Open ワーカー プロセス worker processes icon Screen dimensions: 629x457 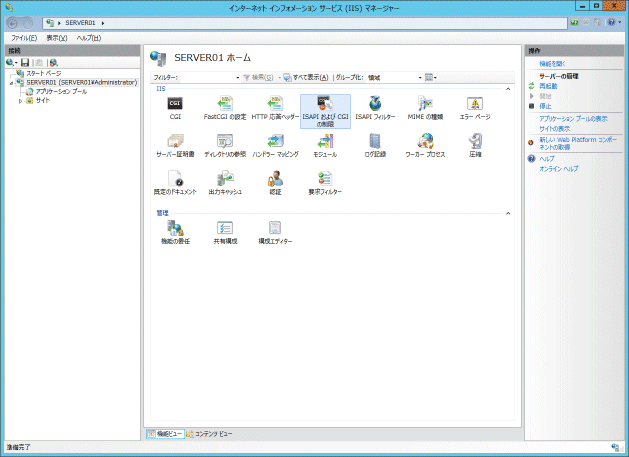tap(425, 141)
